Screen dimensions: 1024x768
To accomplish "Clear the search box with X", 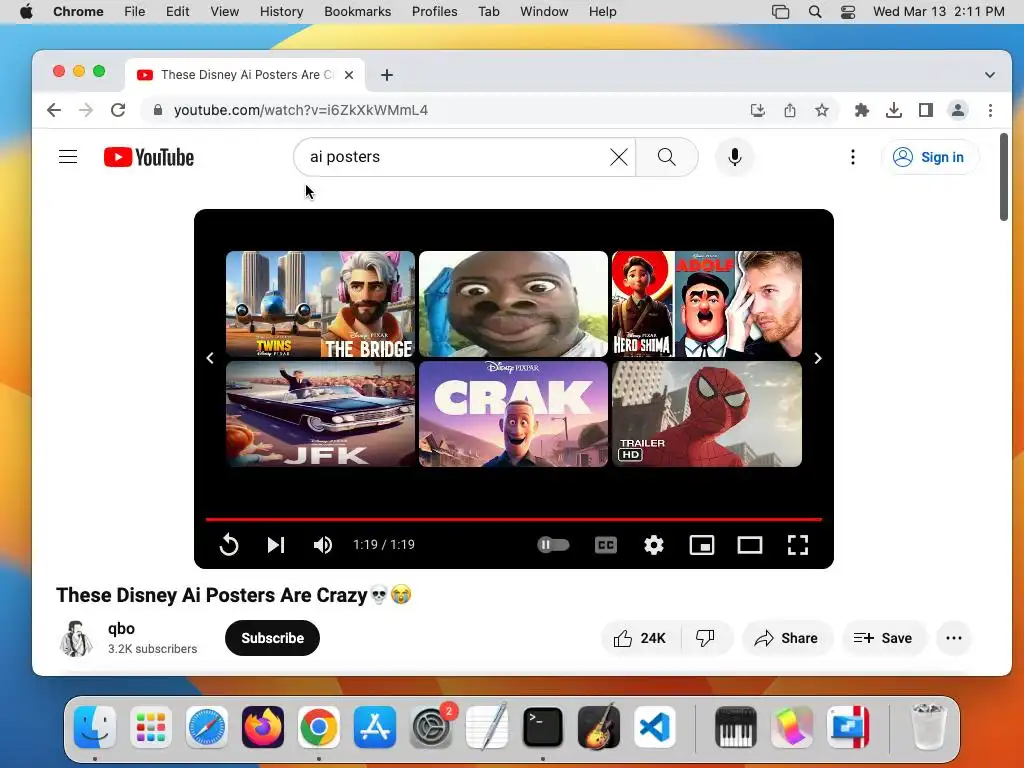I will pyautogui.click(x=618, y=157).
